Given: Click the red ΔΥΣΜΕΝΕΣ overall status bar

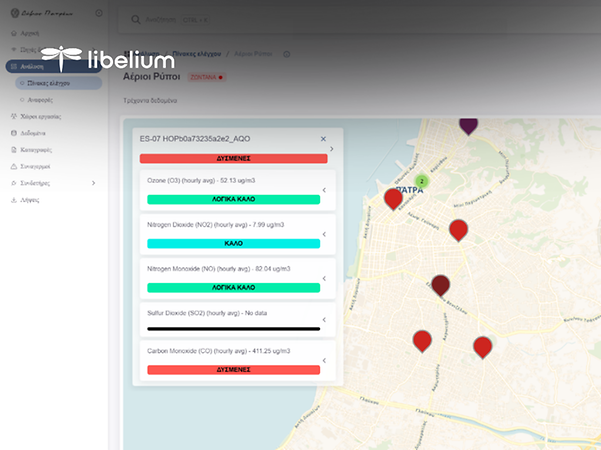Looking at the screenshot, I should pyautogui.click(x=233, y=158).
